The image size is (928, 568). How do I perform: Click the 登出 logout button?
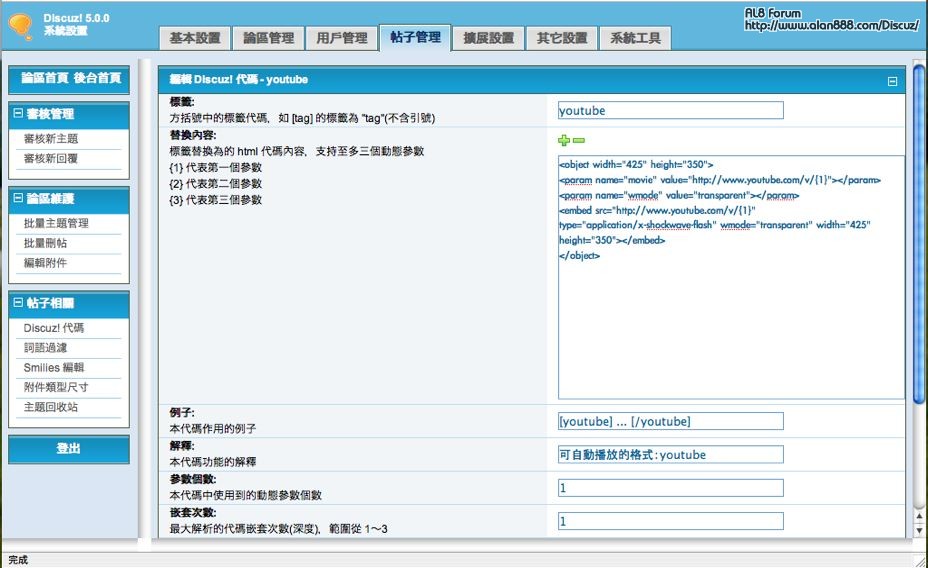69,449
